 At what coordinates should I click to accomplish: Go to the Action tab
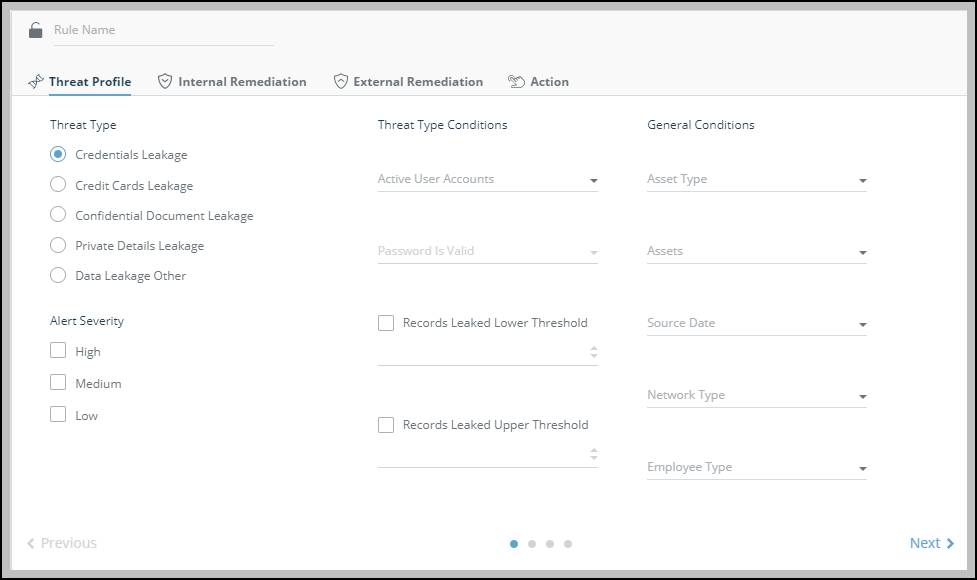tap(549, 82)
